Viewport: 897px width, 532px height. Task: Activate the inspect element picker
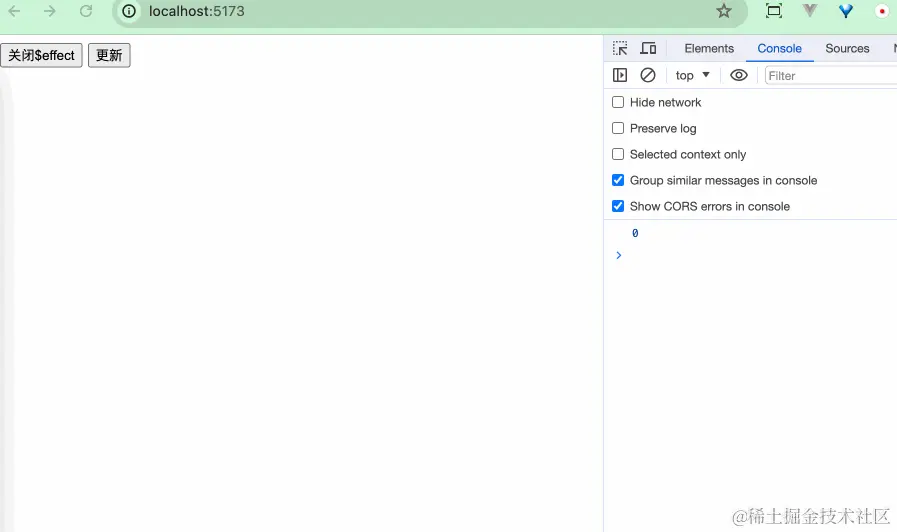pos(620,49)
